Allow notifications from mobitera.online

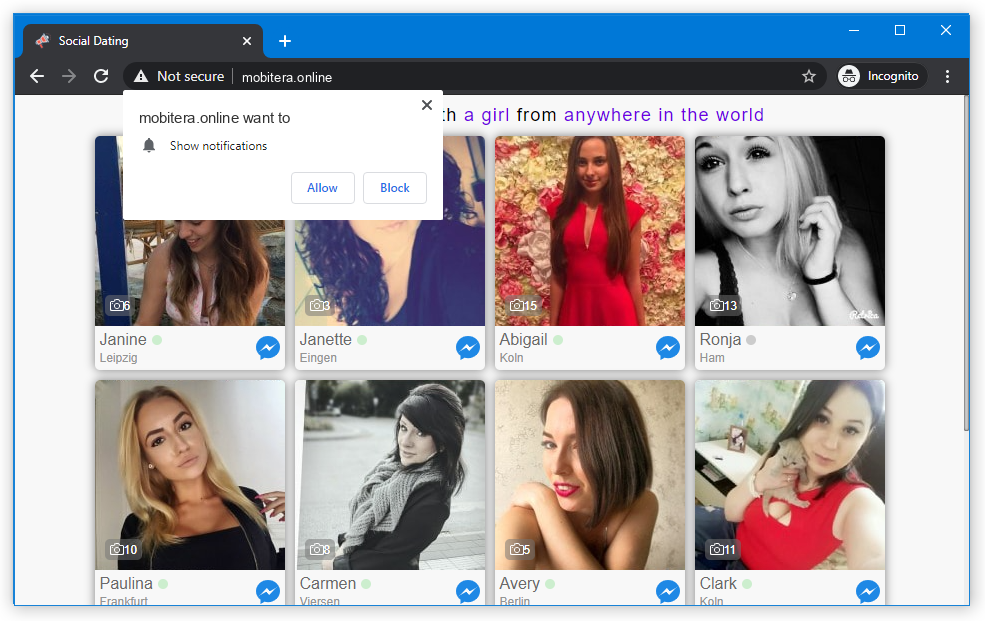tap(322, 187)
